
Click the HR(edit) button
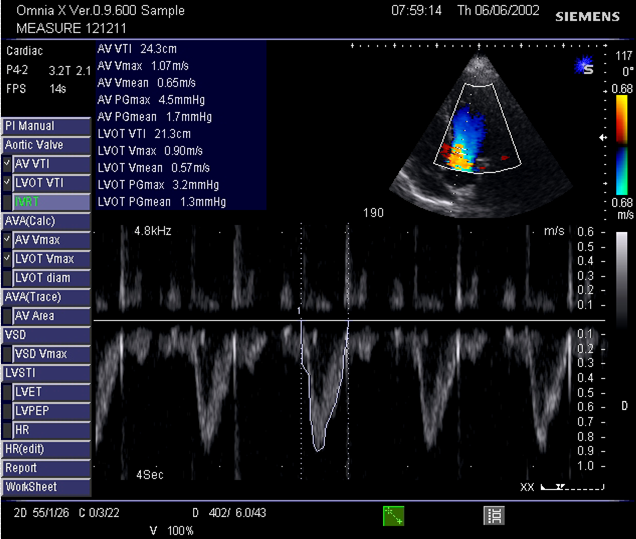click(46, 449)
